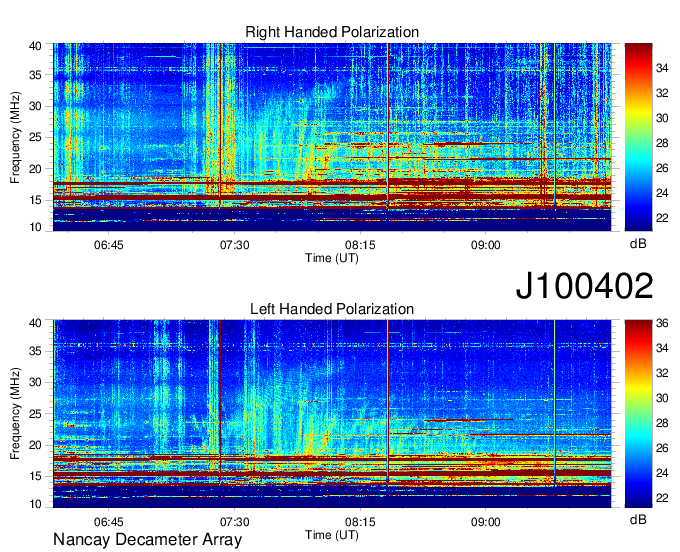The width and height of the screenshot is (680, 552).
Task: Click the 30 MHz tick label of left-handed plot
Action: pos(35,382)
